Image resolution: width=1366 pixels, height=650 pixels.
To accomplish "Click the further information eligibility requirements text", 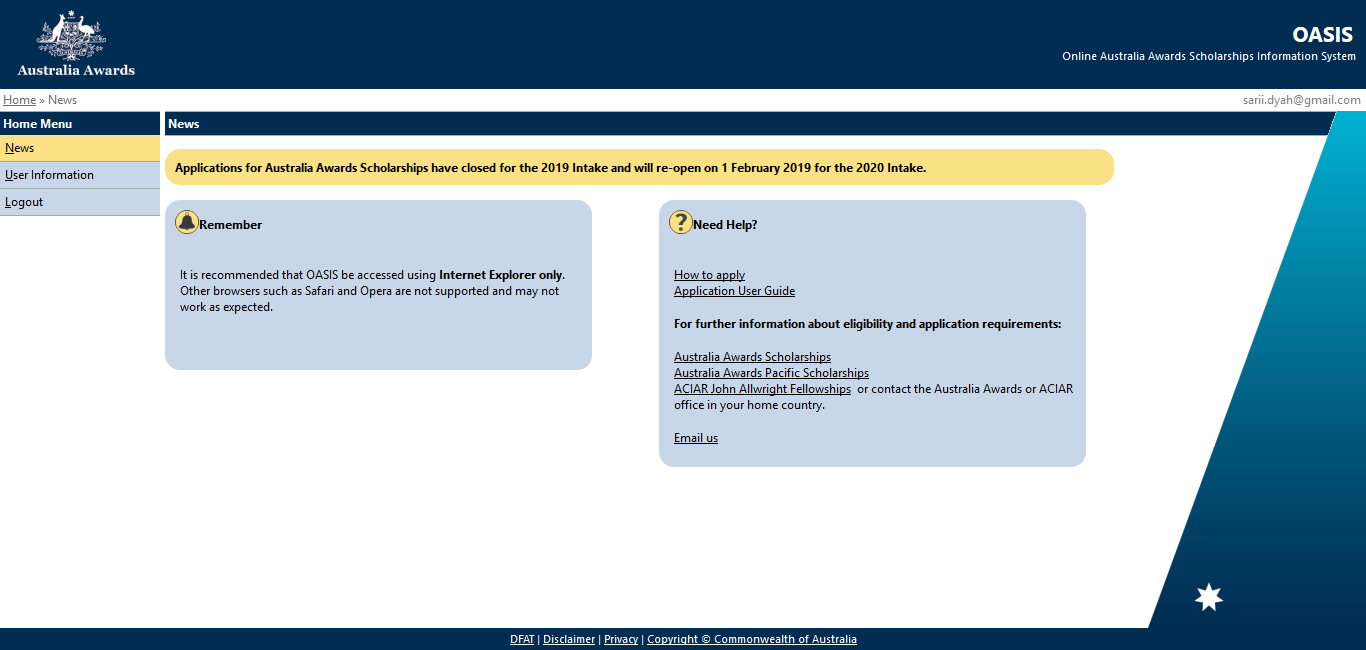I will [x=867, y=324].
